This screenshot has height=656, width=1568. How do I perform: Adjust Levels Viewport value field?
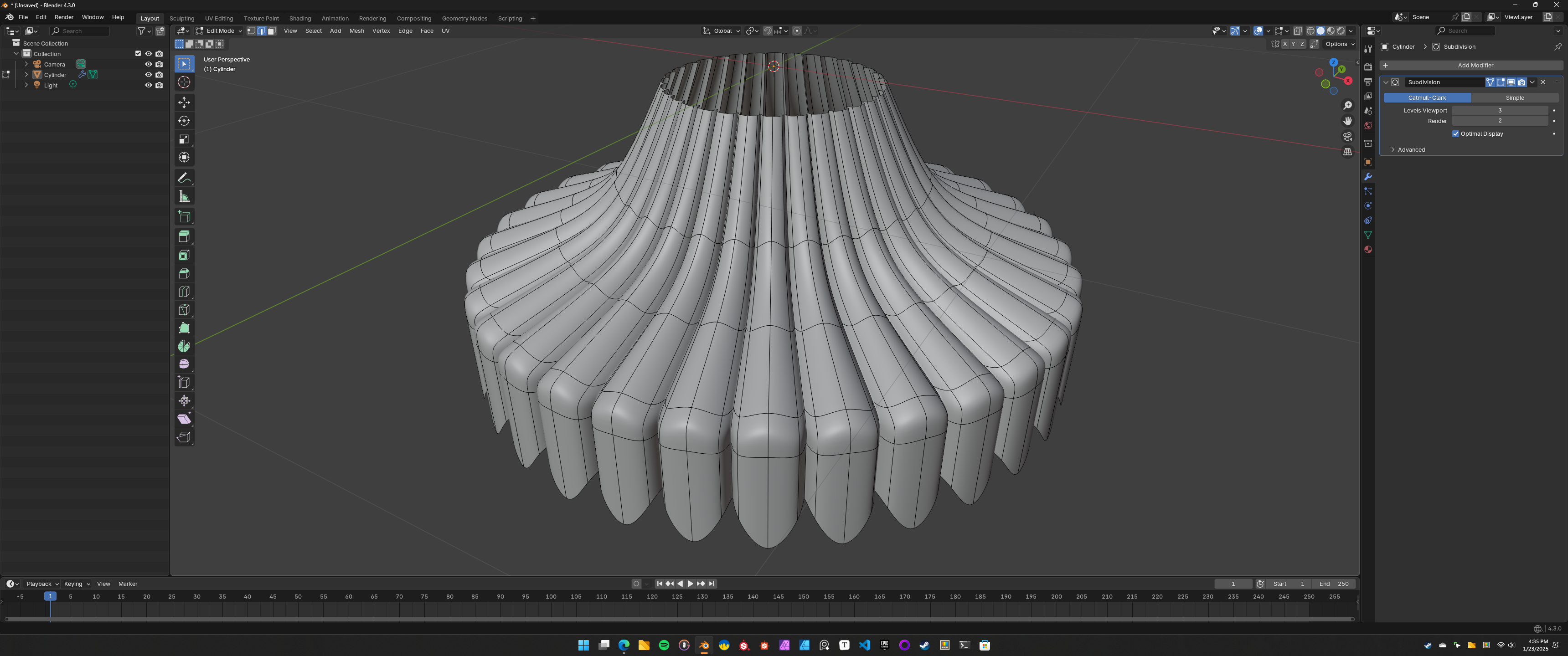[1499, 111]
